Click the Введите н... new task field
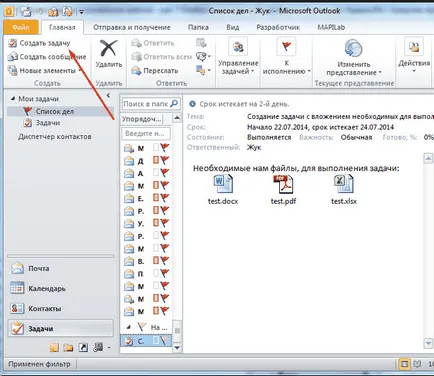 tap(146, 133)
